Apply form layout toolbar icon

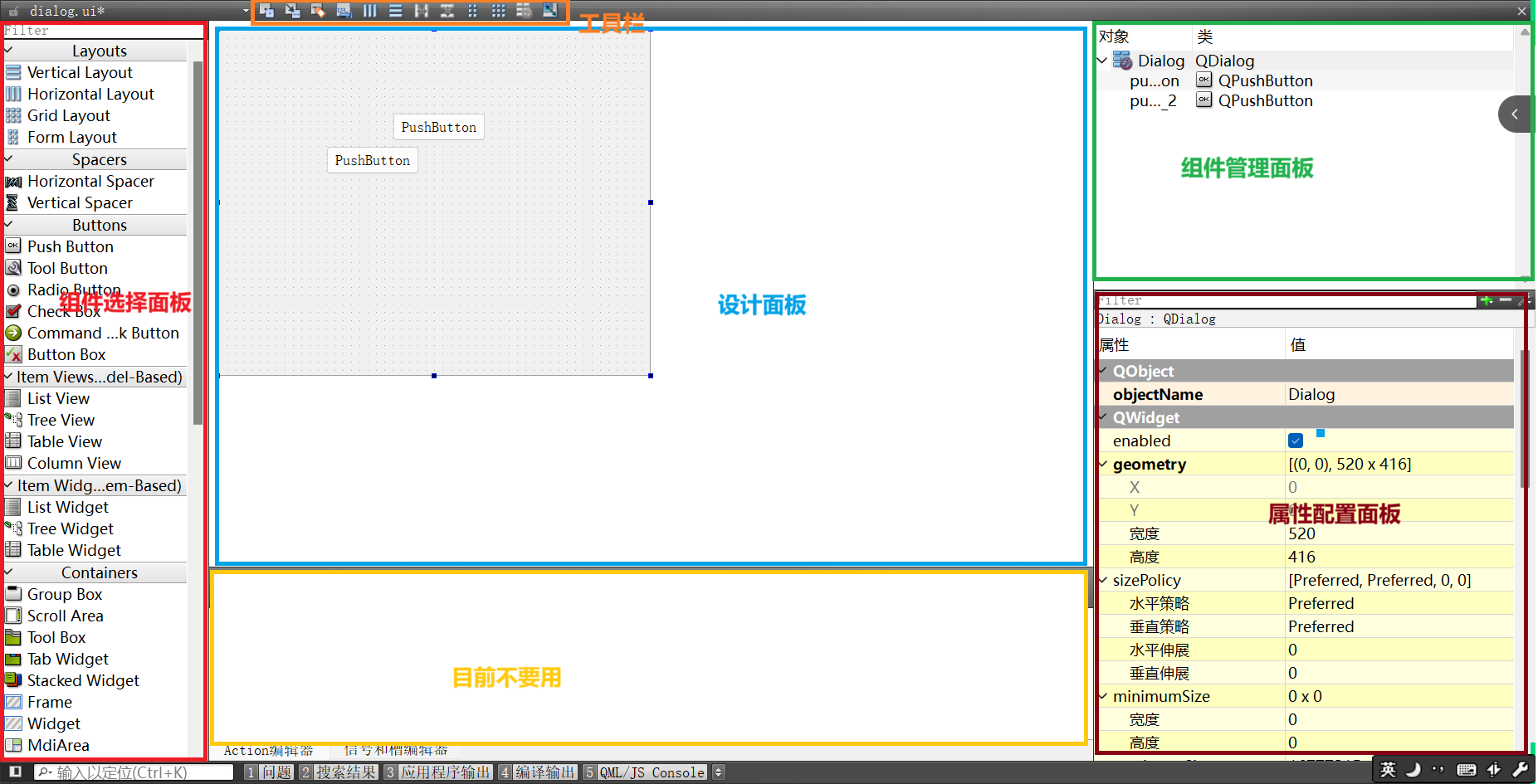472,11
